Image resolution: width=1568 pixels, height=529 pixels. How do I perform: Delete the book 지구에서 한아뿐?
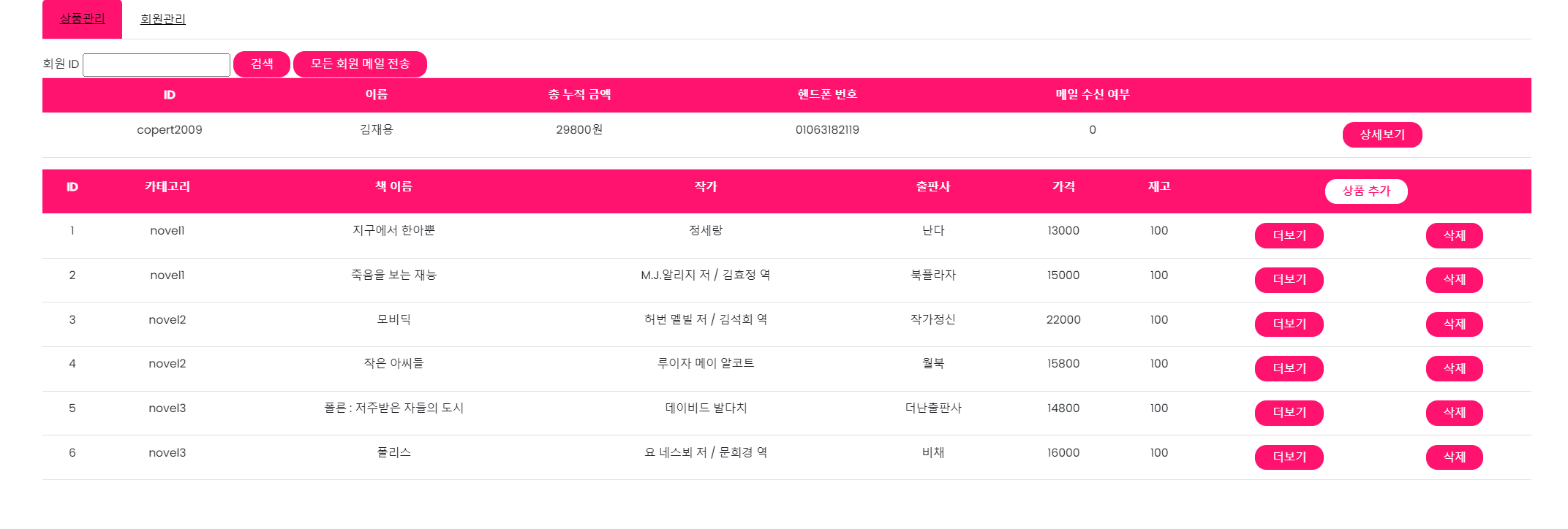[x=1454, y=235]
